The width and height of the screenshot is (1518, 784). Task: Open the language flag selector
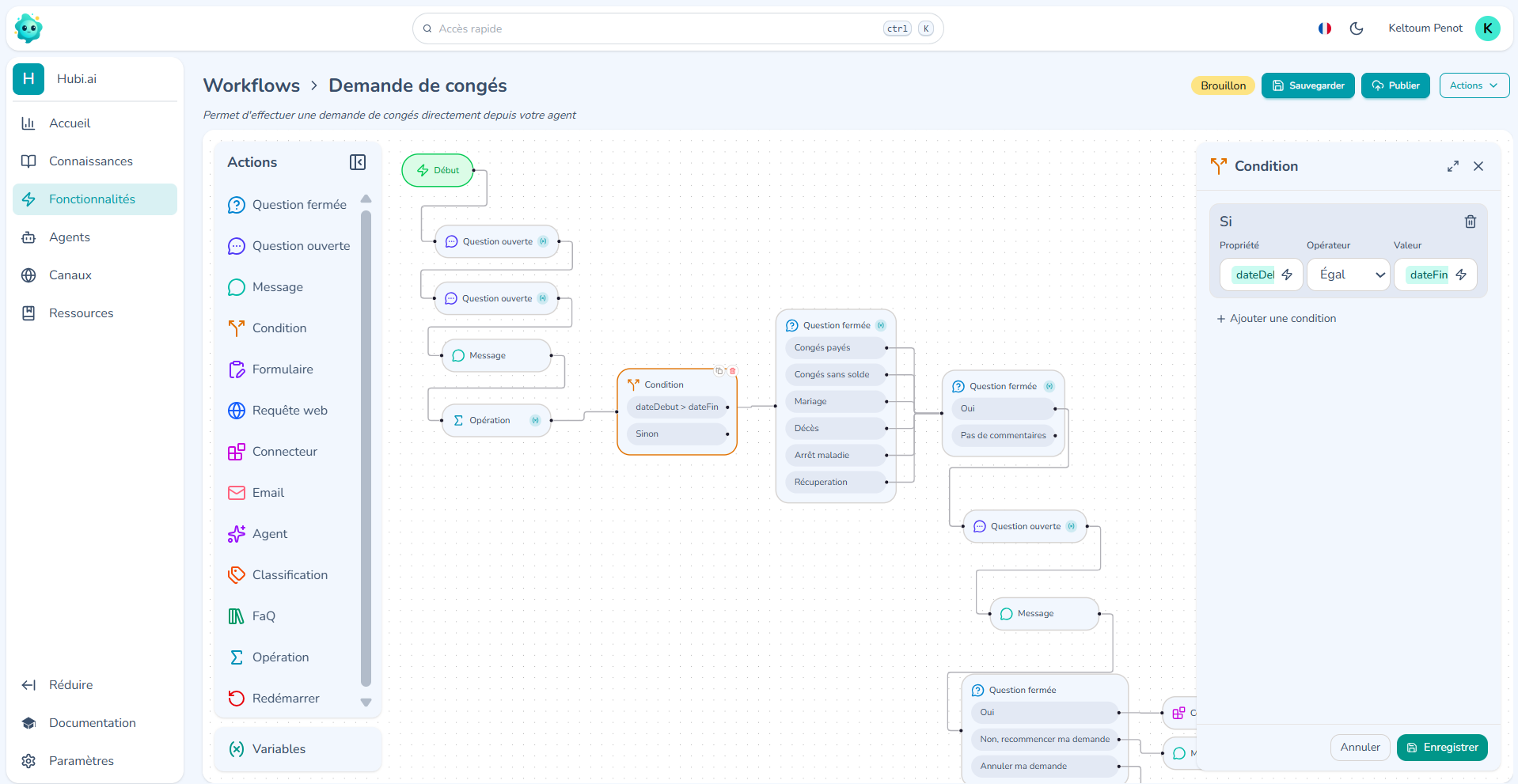[1325, 28]
